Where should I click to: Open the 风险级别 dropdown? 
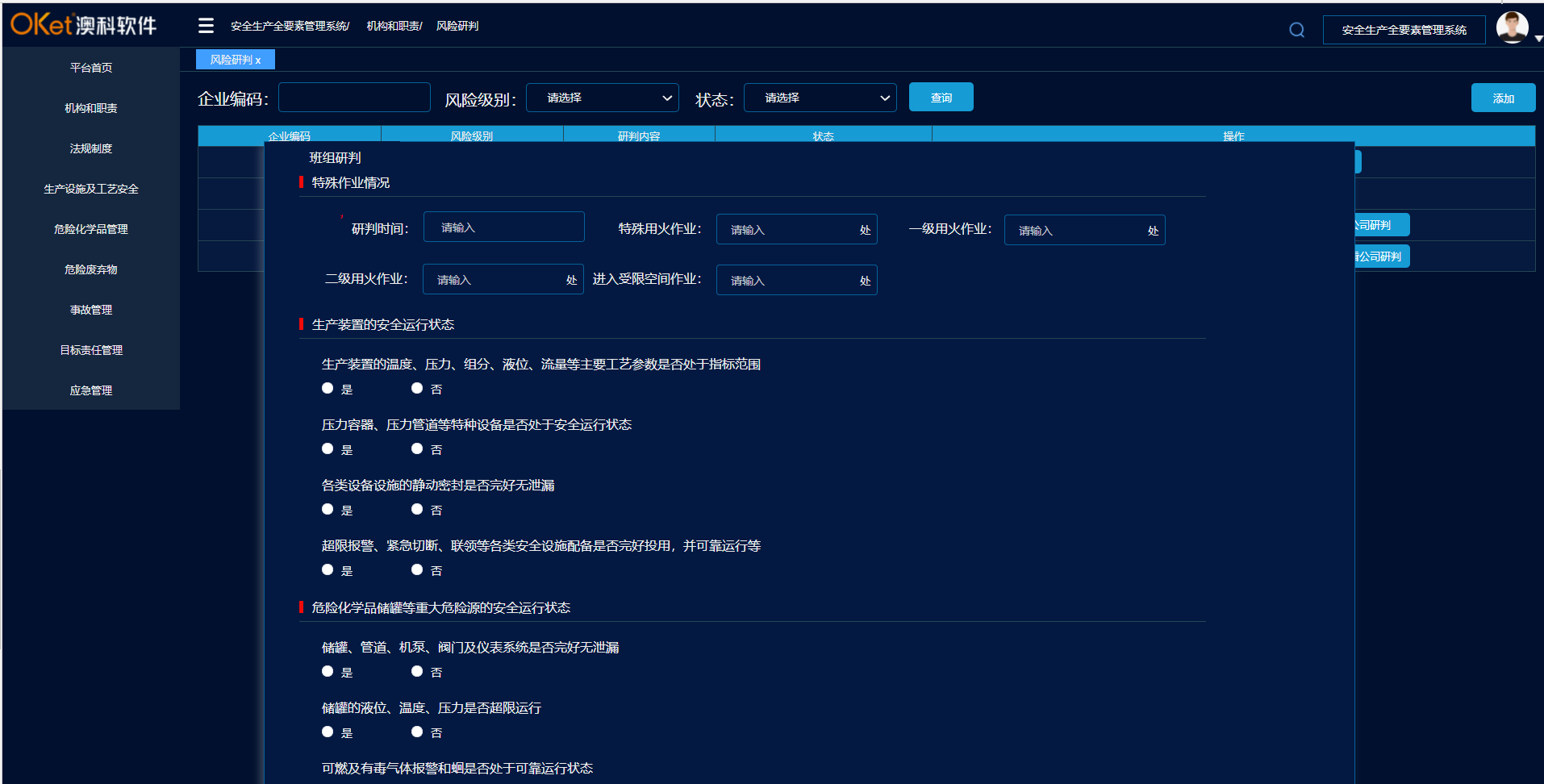(x=602, y=97)
